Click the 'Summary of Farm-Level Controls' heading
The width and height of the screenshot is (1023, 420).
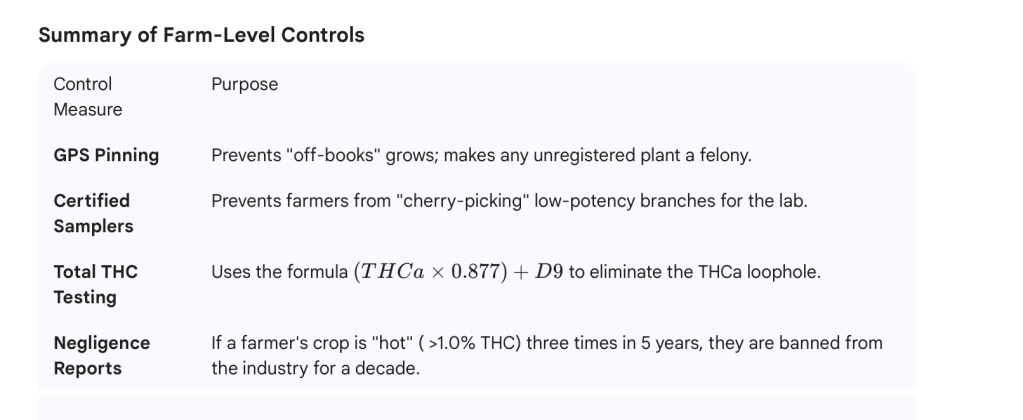point(201,35)
